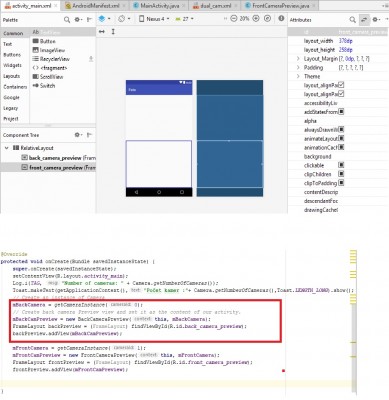Zoom to fit screen icon
This screenshot has height=400, width=389.
pyautogui.click(x=267, y=19)
